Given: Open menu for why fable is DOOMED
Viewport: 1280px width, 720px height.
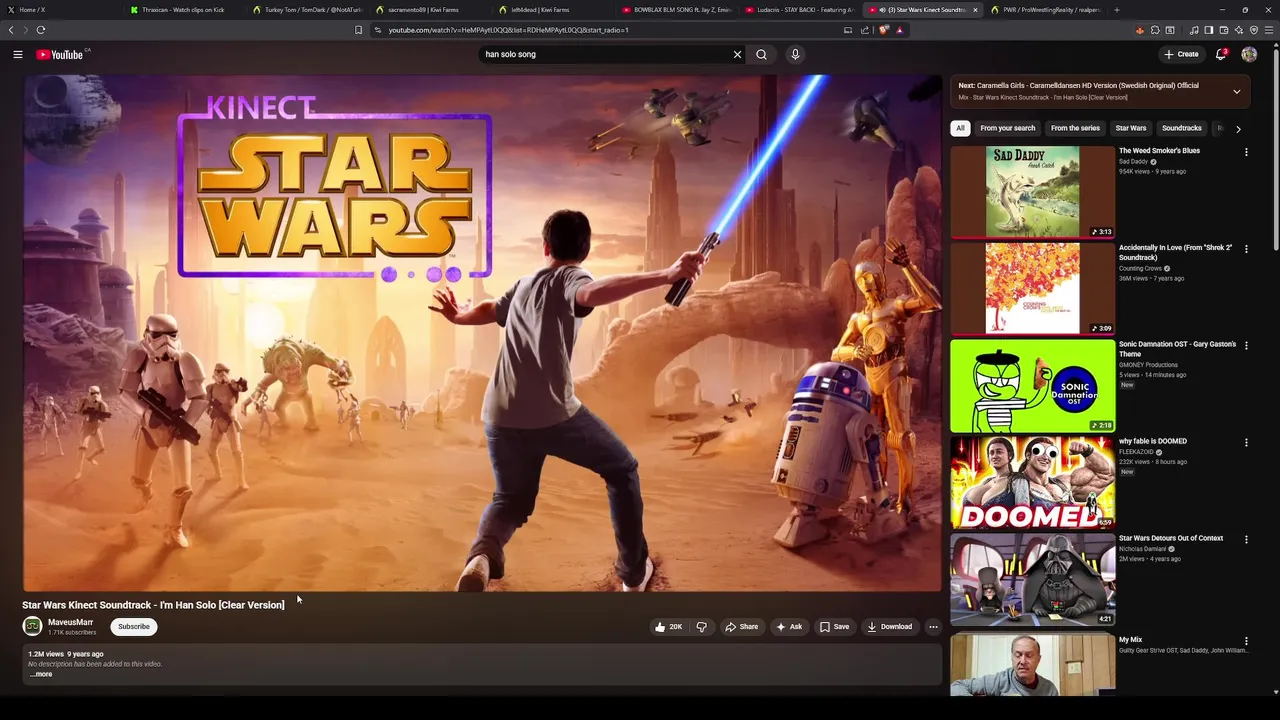Looking at the screenshot, I should click(1246, 442).
